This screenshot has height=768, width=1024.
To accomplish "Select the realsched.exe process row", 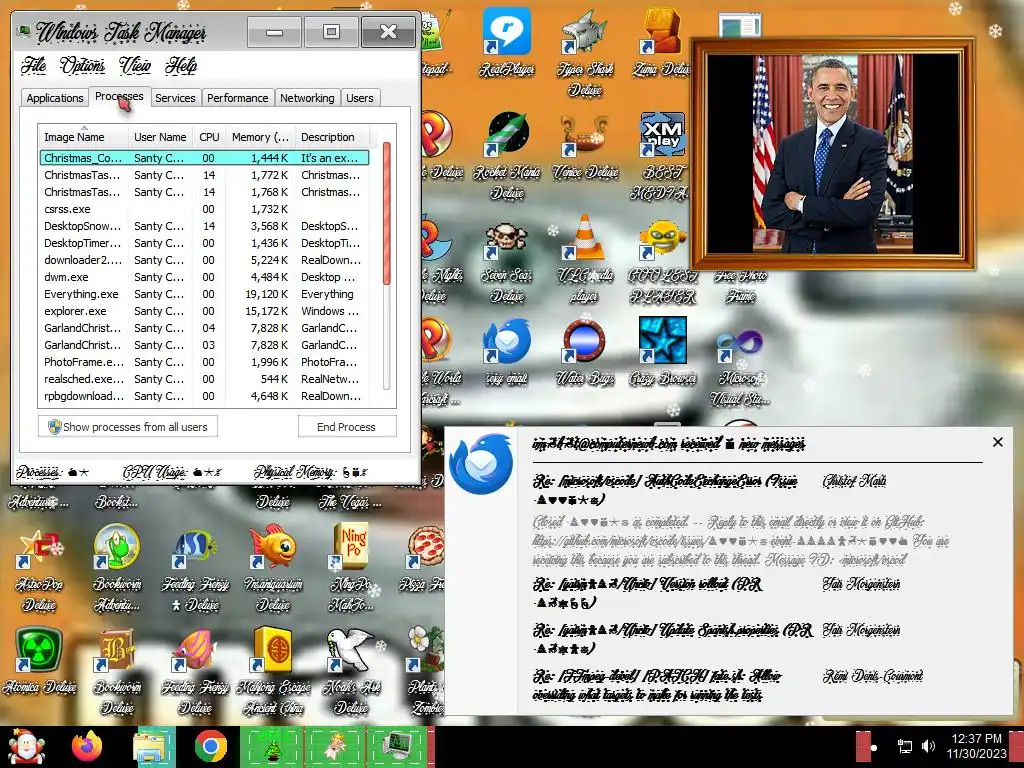I will (204, 379).
